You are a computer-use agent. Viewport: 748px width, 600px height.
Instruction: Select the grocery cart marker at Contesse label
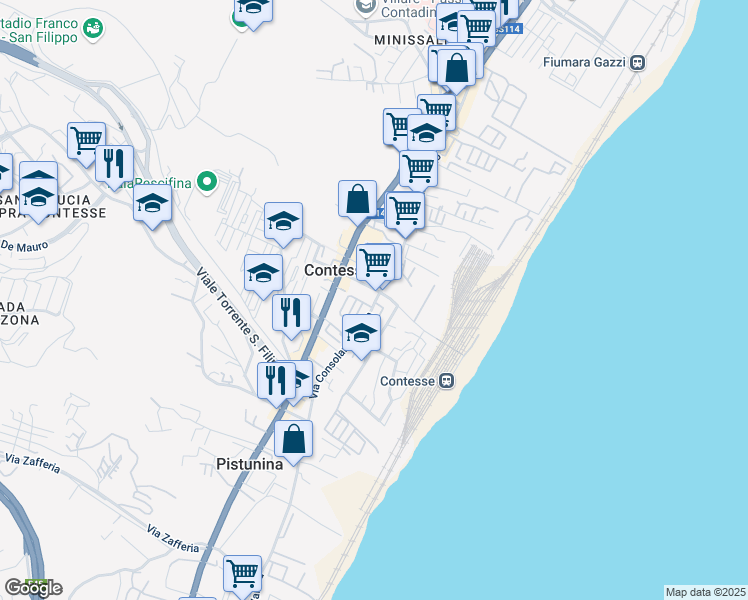375,264
